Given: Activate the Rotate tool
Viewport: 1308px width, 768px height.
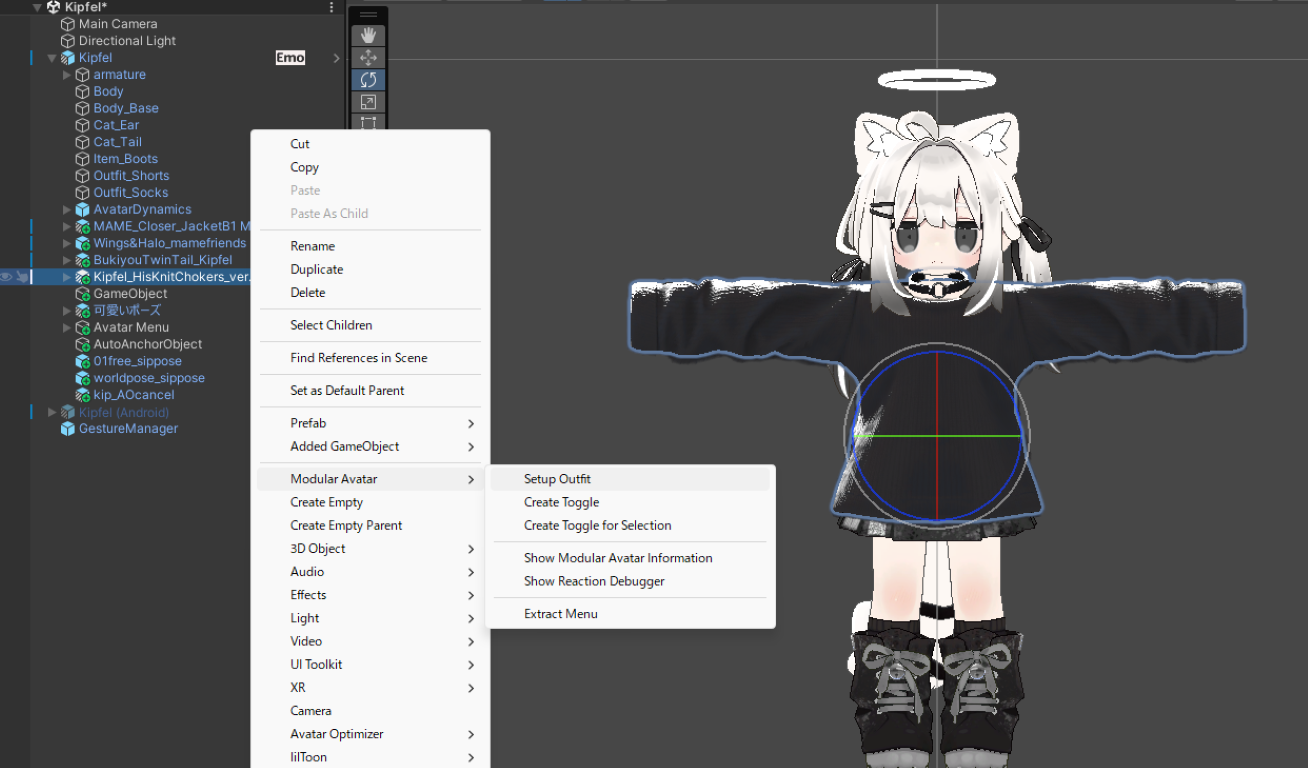Looking at the screenshot, I should point(368,80).
